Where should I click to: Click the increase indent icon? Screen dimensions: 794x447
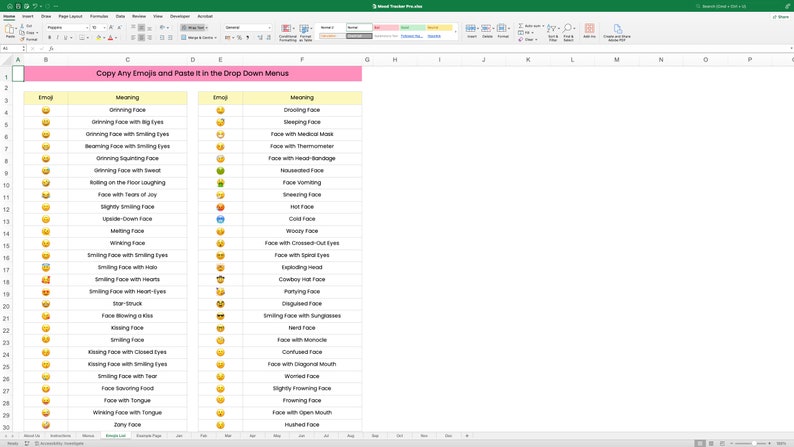170,37
